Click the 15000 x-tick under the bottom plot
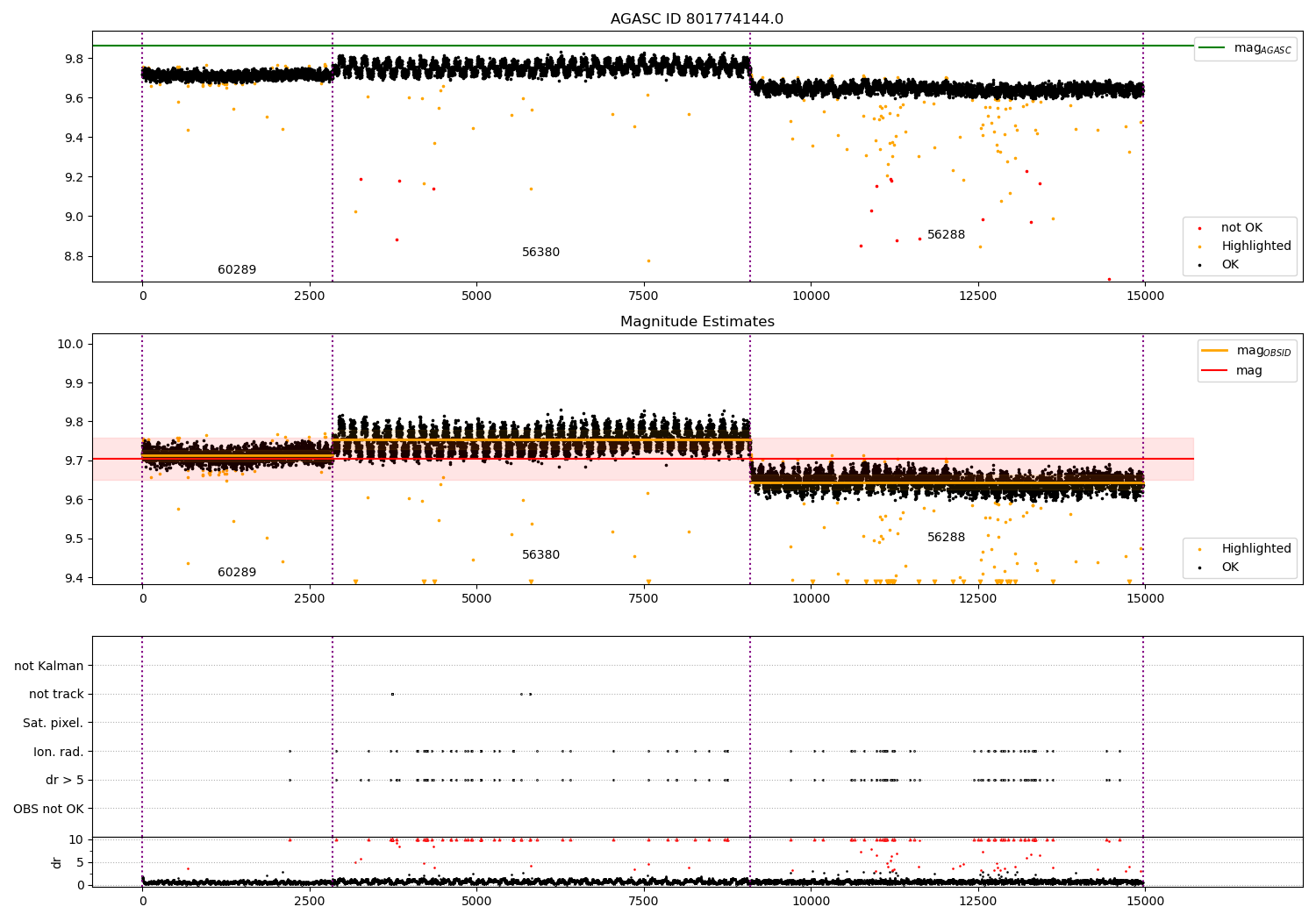This screenshot has height=921, width=1316. pyautogui.click(x=1146, y=902)
